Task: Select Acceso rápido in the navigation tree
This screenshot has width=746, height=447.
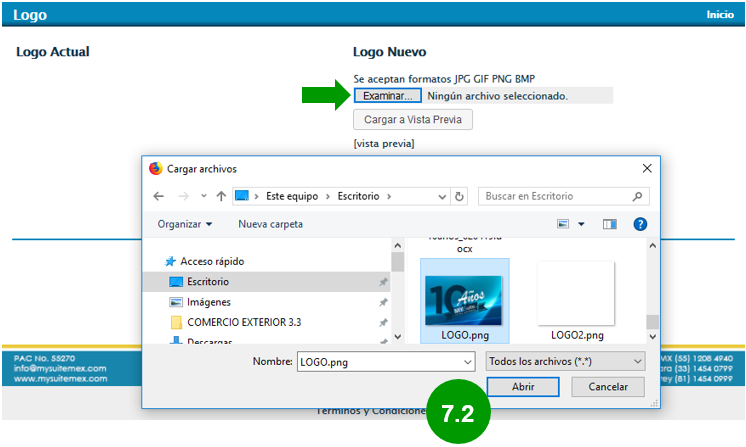Action: coord(212,261)
